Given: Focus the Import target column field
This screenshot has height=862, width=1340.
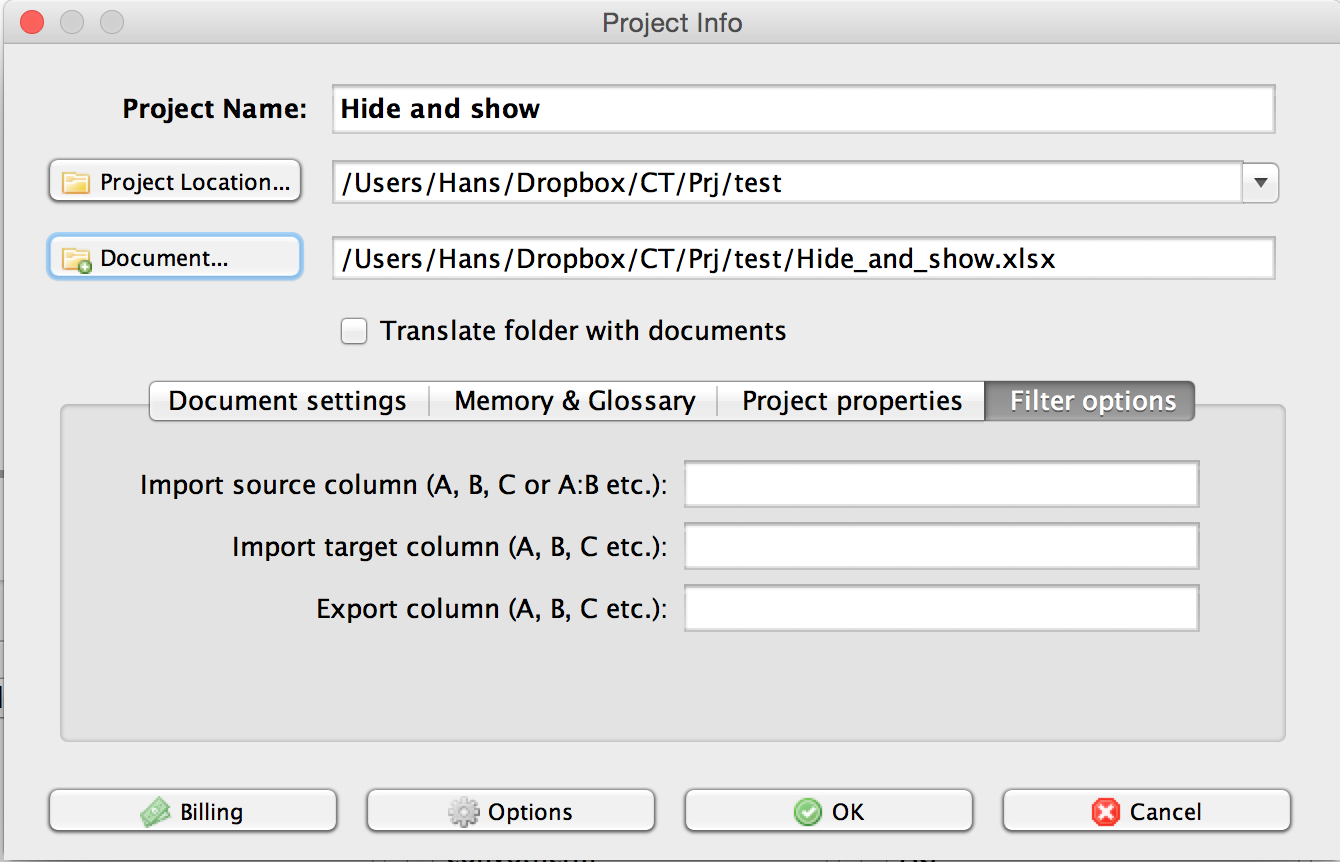Looking at the screenshot, I should [x=941, y=547].
